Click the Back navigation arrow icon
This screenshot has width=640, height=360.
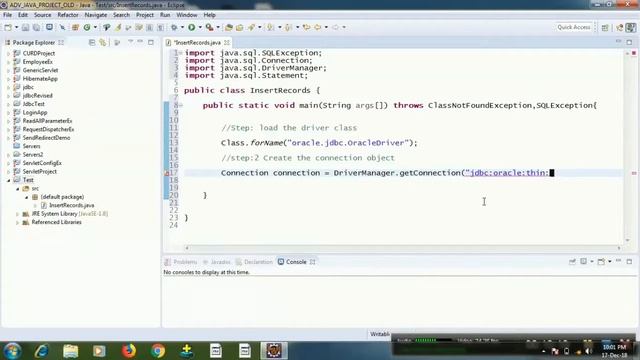pos(318,27)
